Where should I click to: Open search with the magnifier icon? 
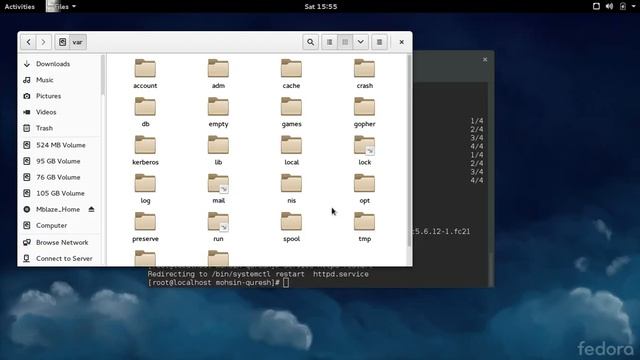(x=311, y=42)
